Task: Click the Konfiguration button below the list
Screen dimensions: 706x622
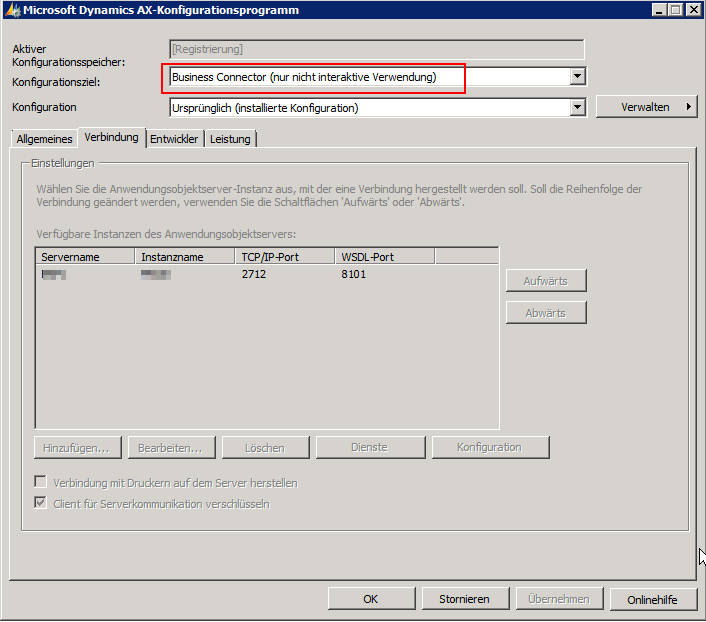Action: 490,447
